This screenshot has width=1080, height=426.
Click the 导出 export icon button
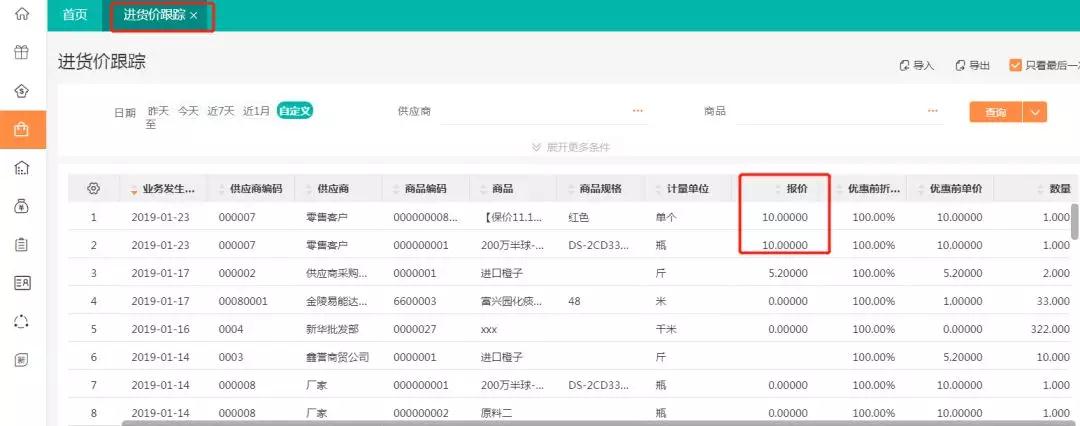972,65
